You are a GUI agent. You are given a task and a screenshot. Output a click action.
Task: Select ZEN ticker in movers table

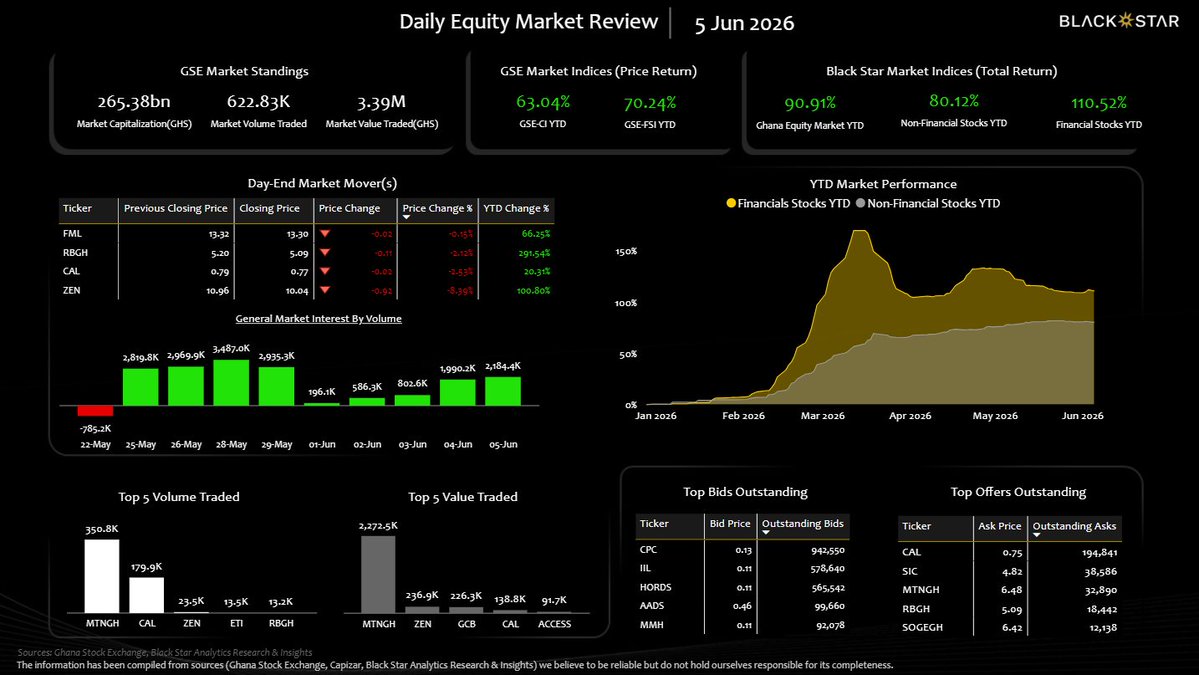coord(71,290)
